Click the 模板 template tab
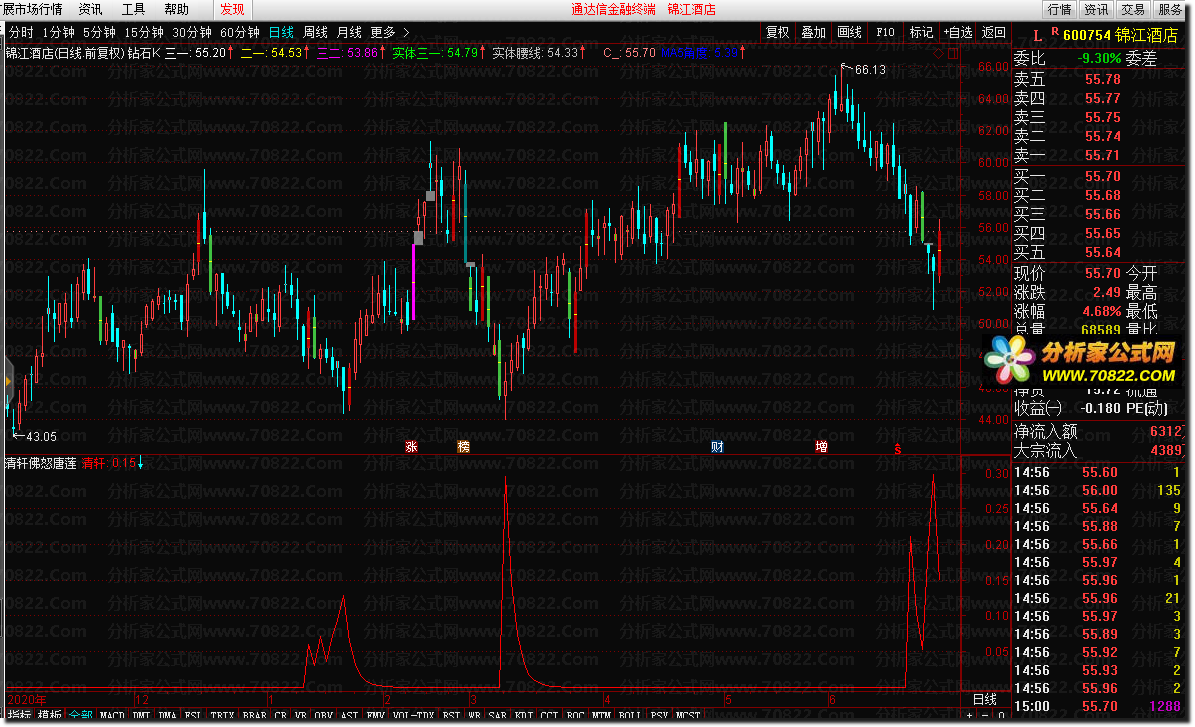Viewport: 1195px width, 727px height. click(50, 715)
